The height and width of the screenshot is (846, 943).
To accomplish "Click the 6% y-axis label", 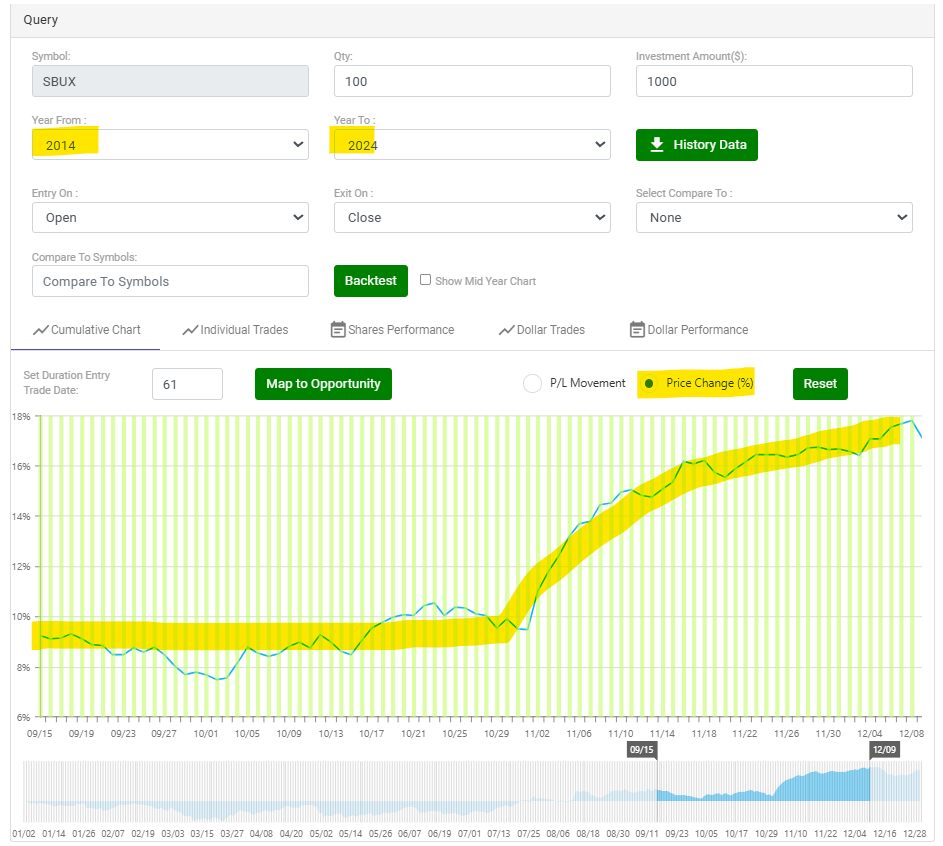I will click(x=23, y=717).
